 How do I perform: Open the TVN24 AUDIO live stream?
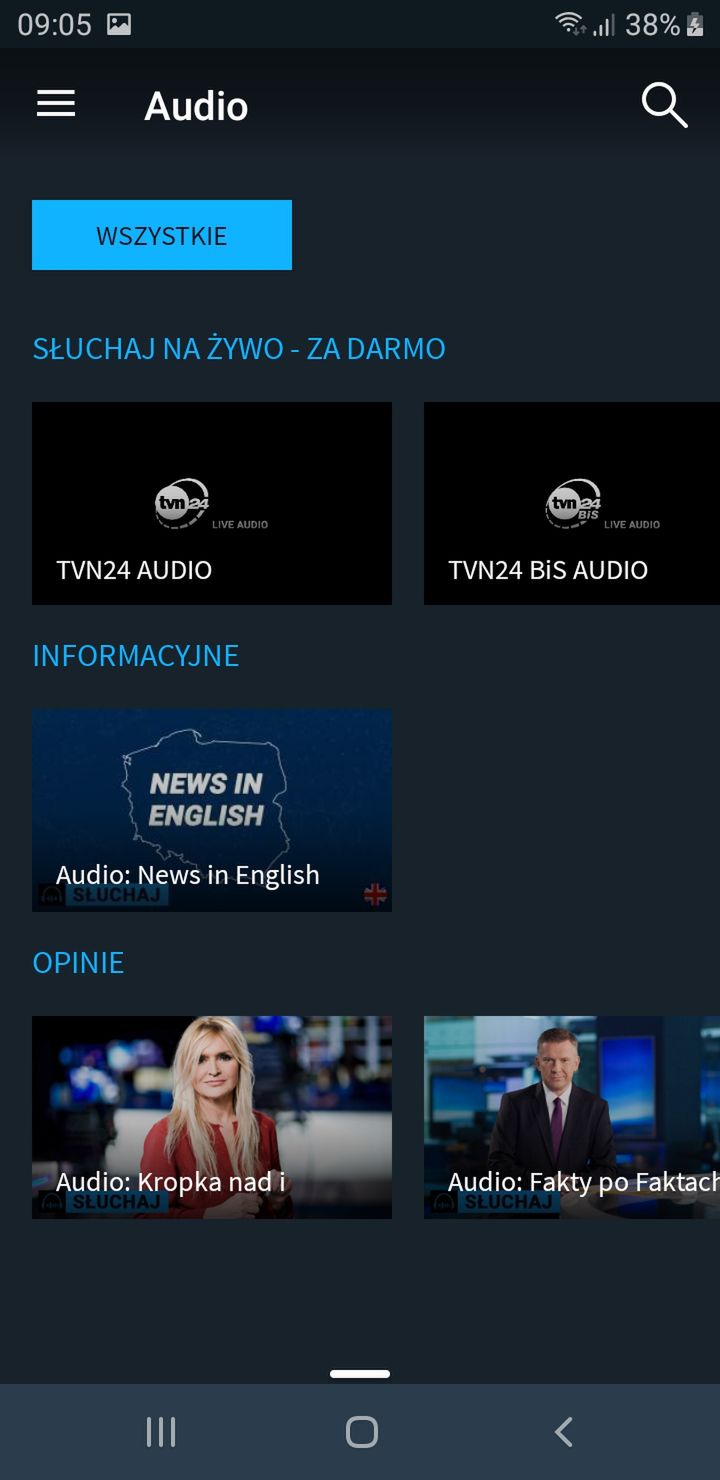tap(212, 503)
